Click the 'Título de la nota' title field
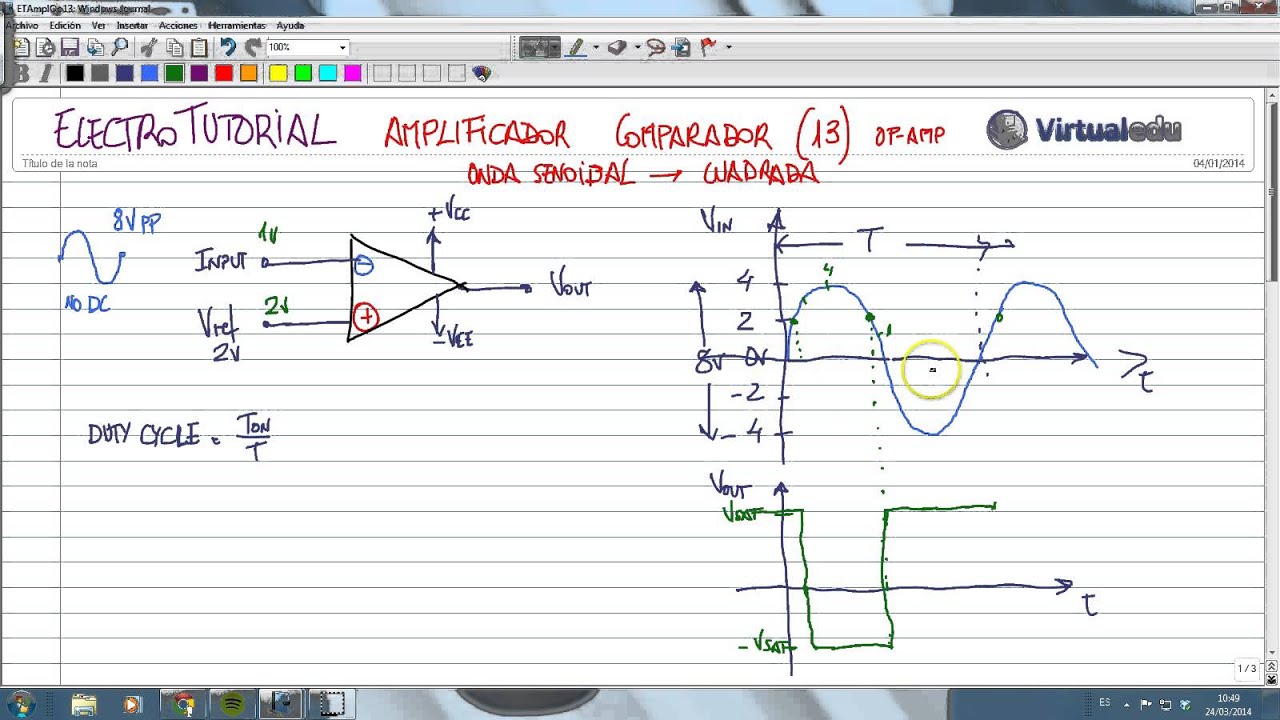This screenshot has height=720, width=1280. [x=60, y=164]
